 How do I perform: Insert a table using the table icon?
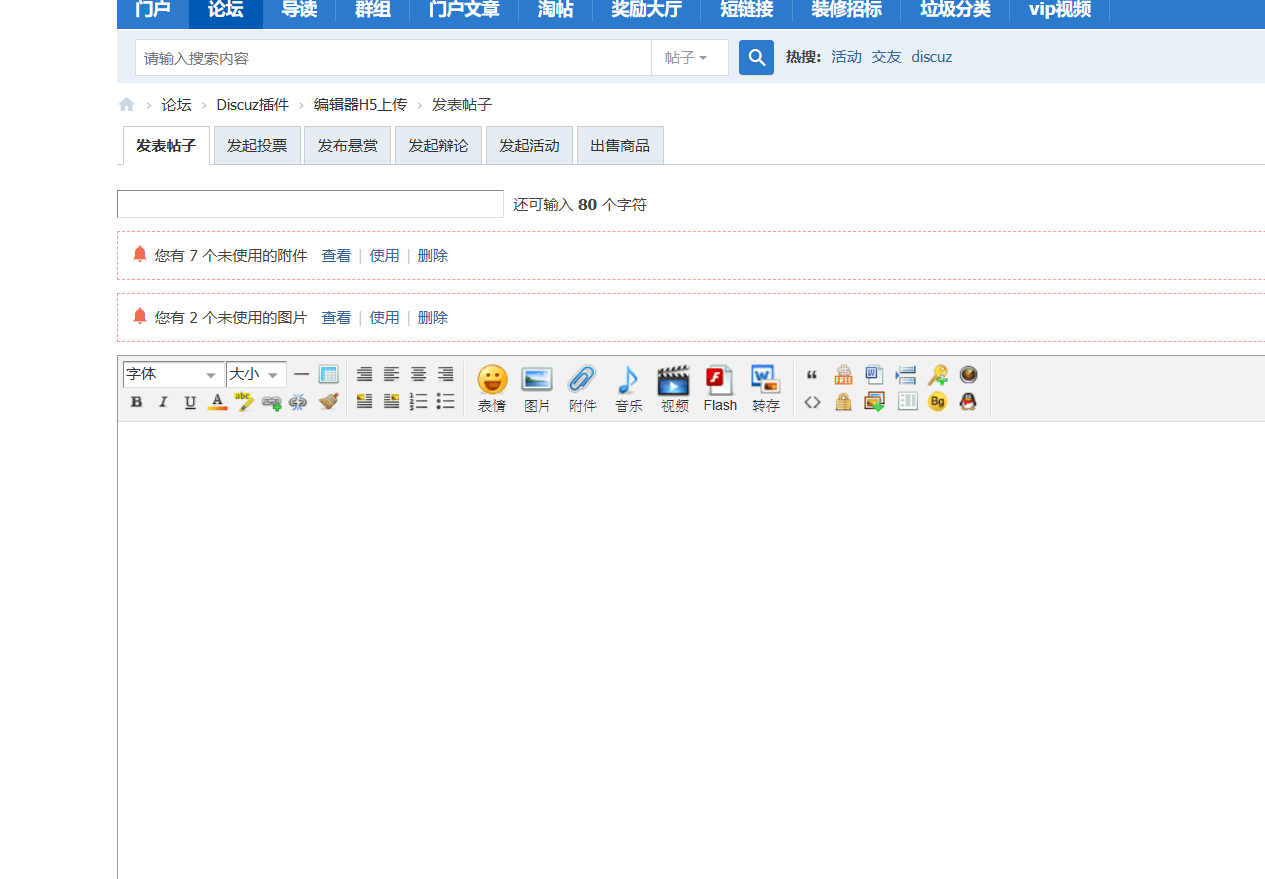click(x=328, y=374)
